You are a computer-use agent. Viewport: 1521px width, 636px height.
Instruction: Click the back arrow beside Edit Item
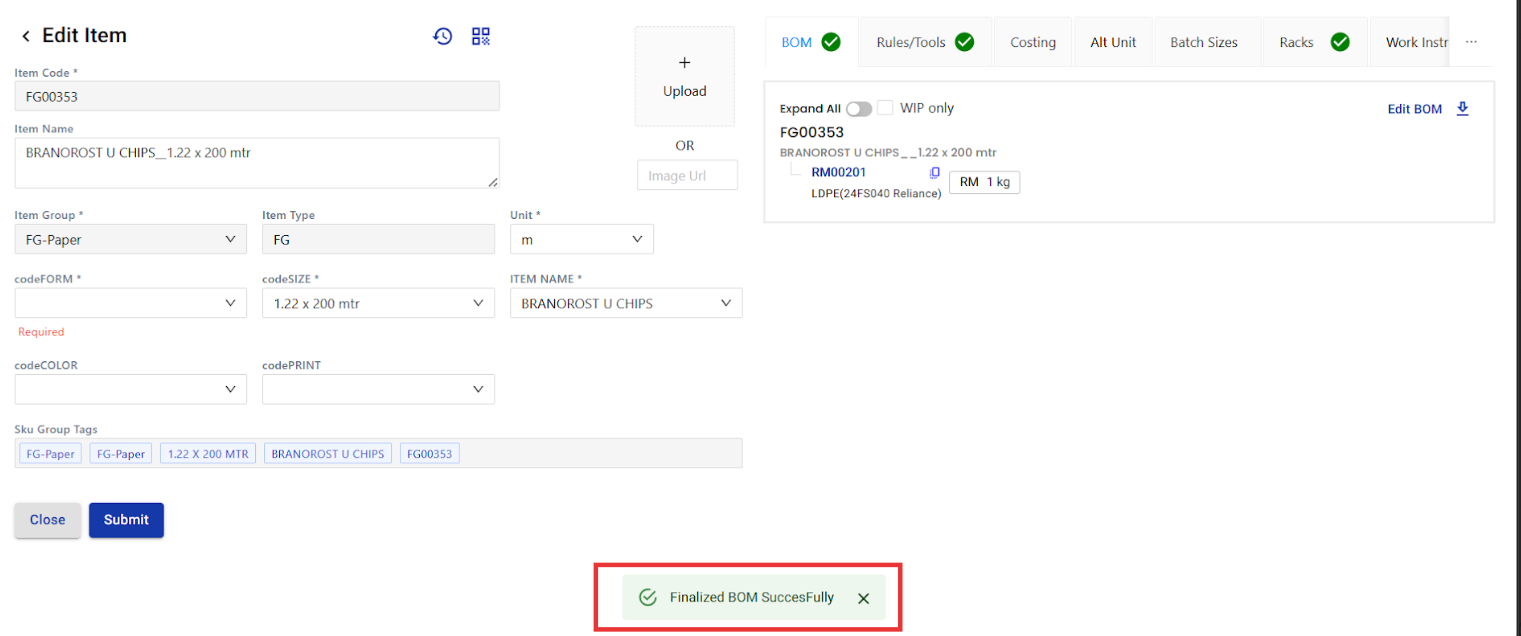point(26,36)
